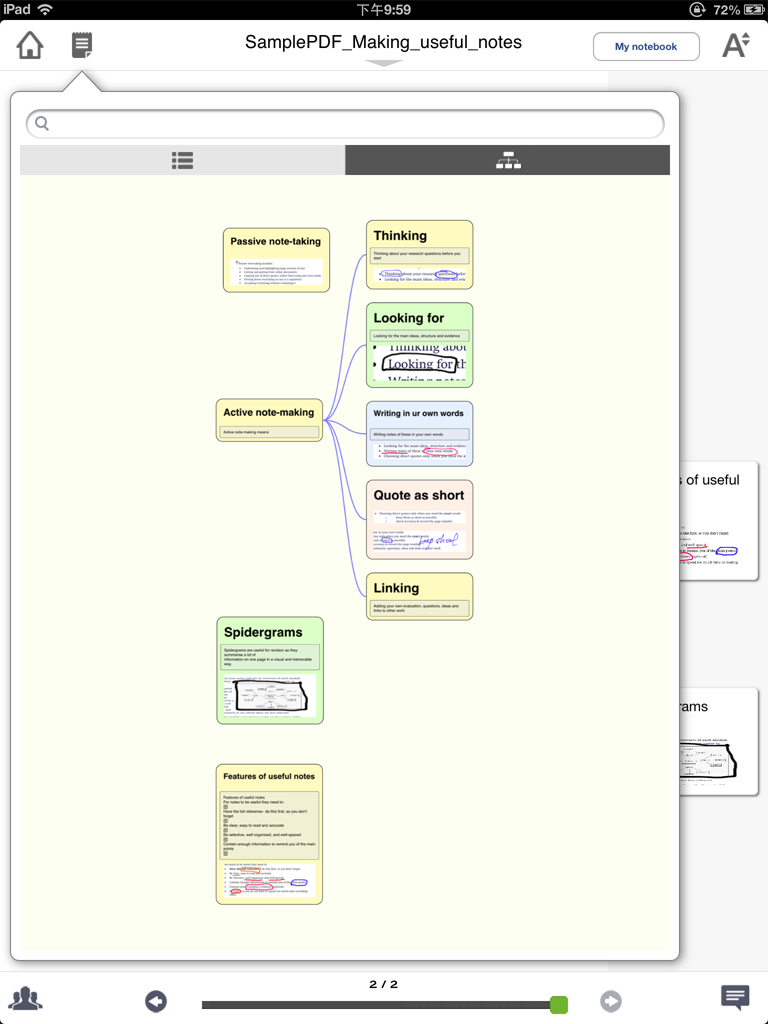Open the font size settings icon
The width and height of the screenshot is (768, 1024).
735,45
